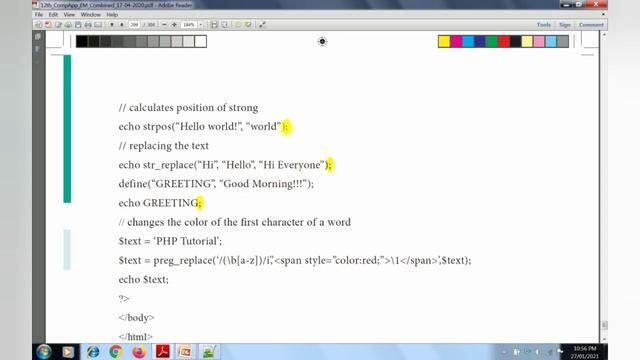Click the first icon in the toolbar

click(38, 25)
